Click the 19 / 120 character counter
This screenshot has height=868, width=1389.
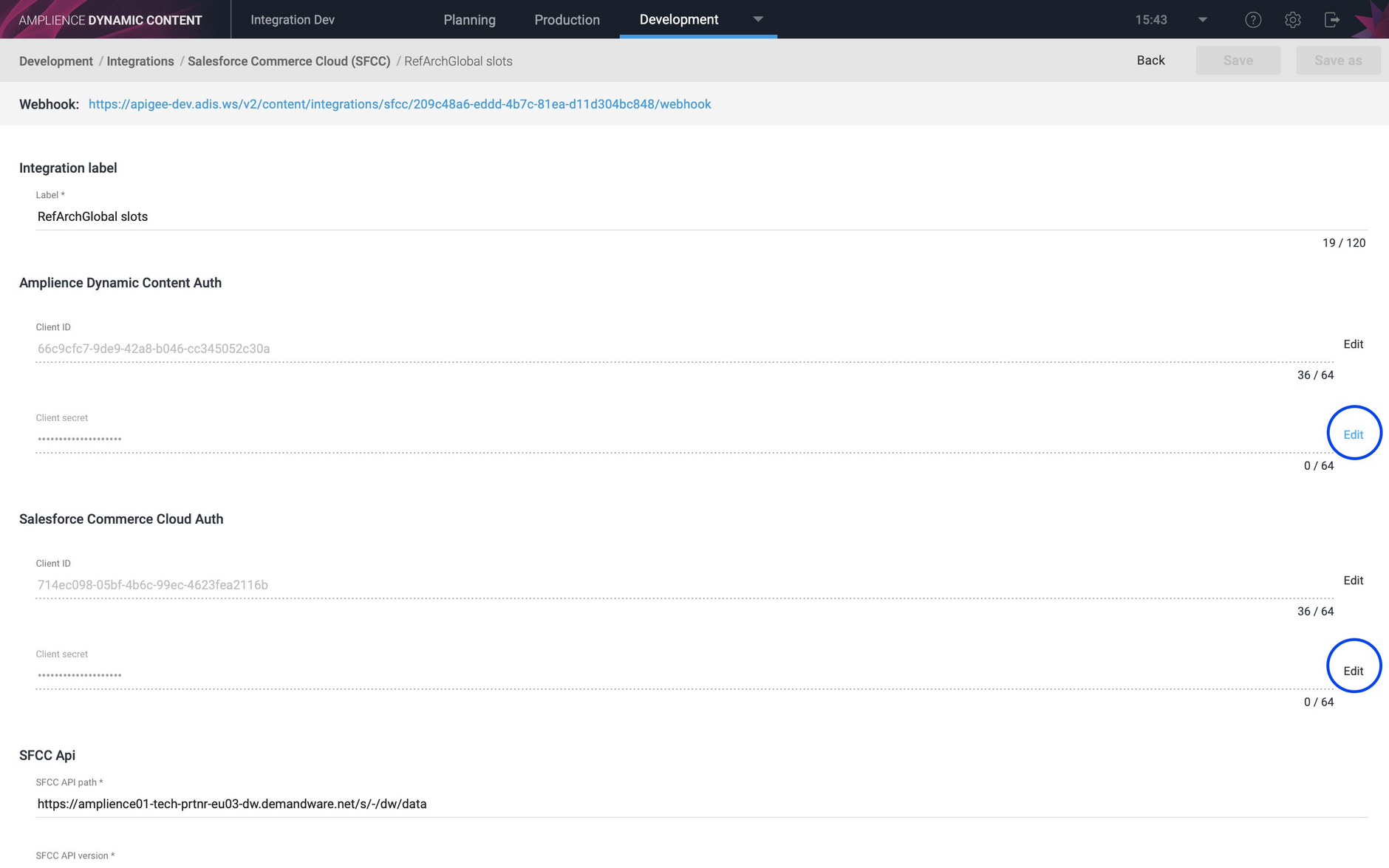click(1344, 243)
